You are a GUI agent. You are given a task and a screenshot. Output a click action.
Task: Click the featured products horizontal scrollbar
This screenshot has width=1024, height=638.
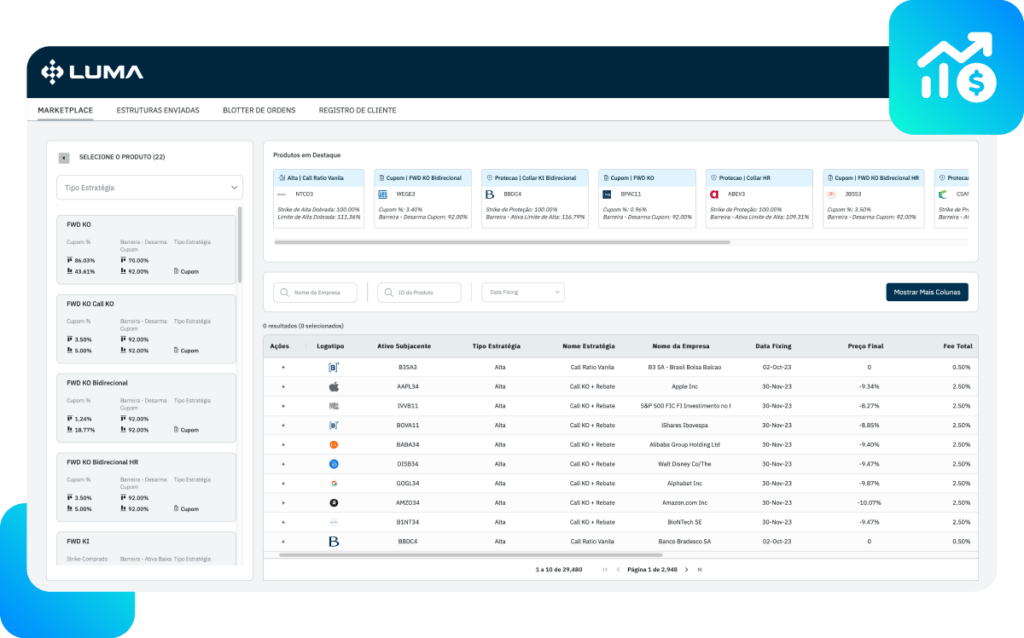500,242
